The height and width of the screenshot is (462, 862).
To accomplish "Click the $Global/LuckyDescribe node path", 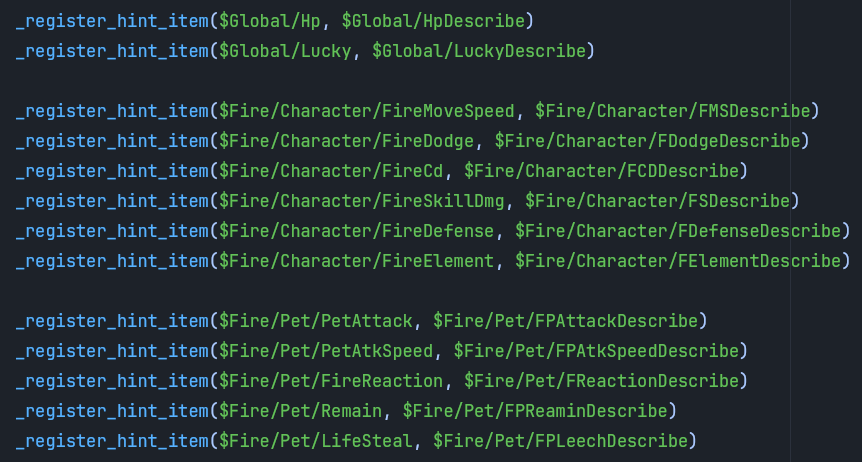I will [482, 49].
